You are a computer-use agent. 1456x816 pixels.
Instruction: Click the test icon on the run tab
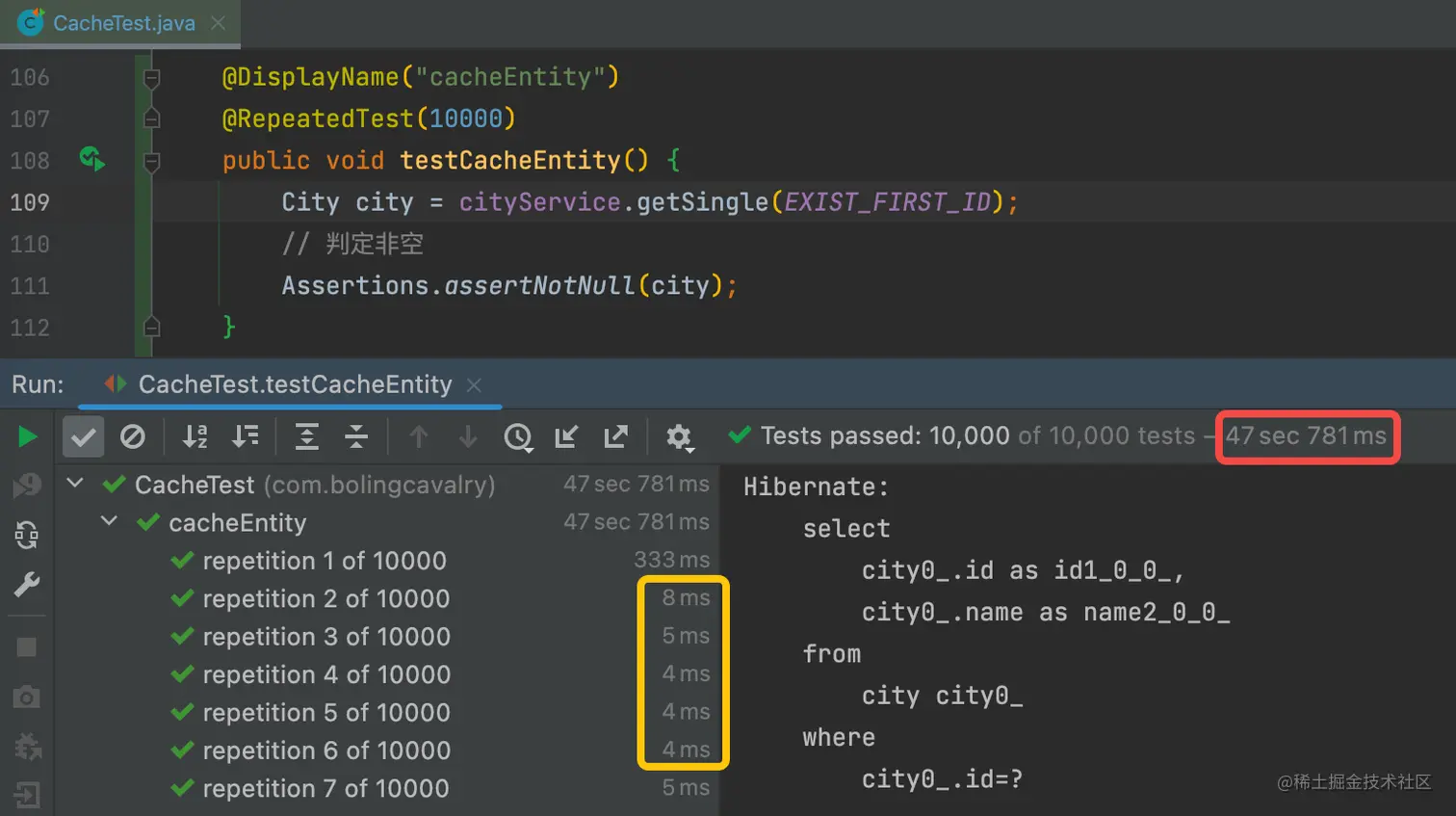[116, 384]
